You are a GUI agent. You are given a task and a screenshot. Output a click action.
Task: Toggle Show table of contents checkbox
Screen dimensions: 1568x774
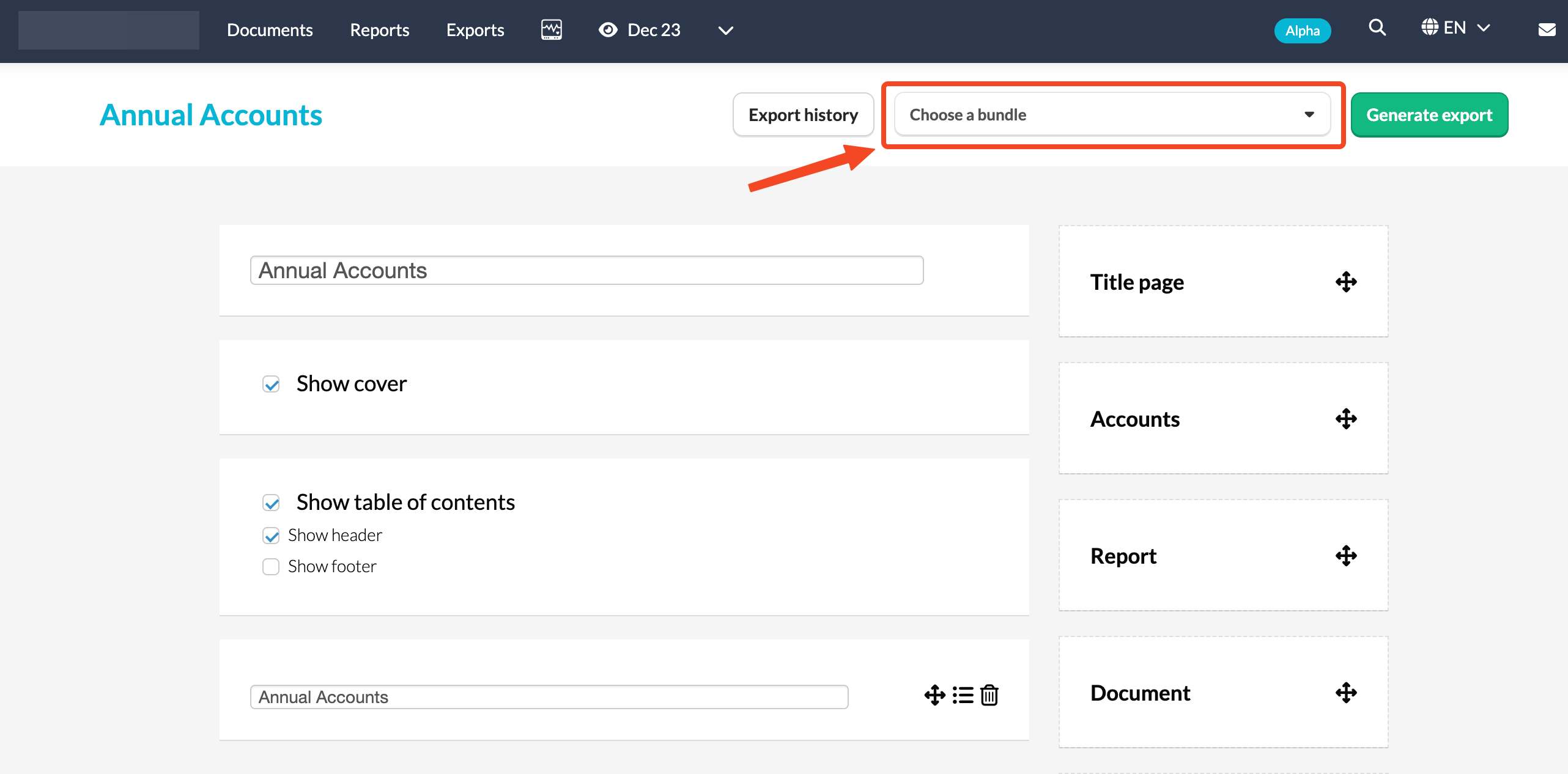pos(271,503)
